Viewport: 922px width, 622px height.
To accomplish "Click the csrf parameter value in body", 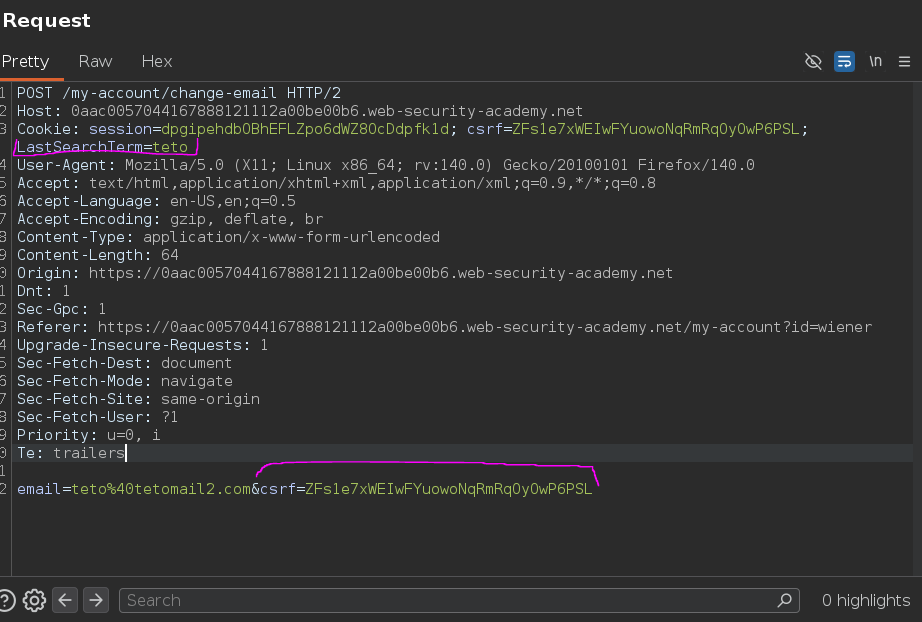I will coord(449,489).
